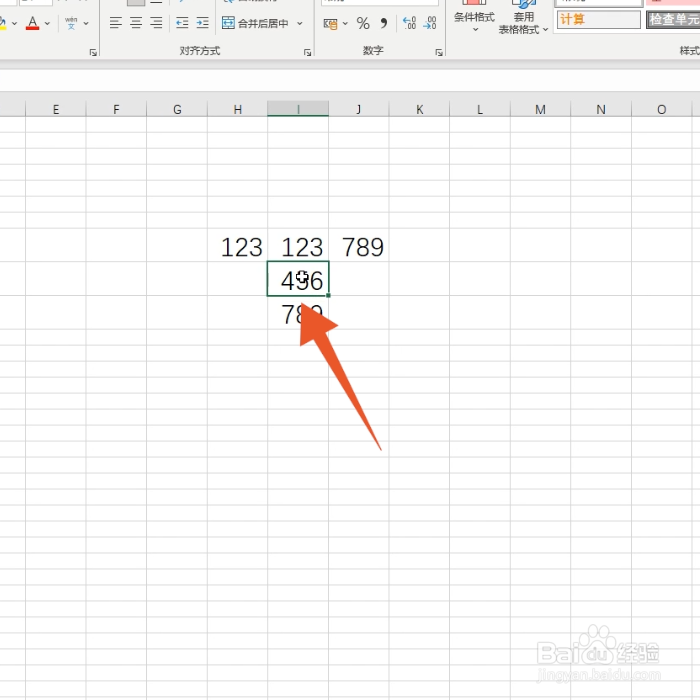Select column N header
700x700 pixels.
[601, 109]
